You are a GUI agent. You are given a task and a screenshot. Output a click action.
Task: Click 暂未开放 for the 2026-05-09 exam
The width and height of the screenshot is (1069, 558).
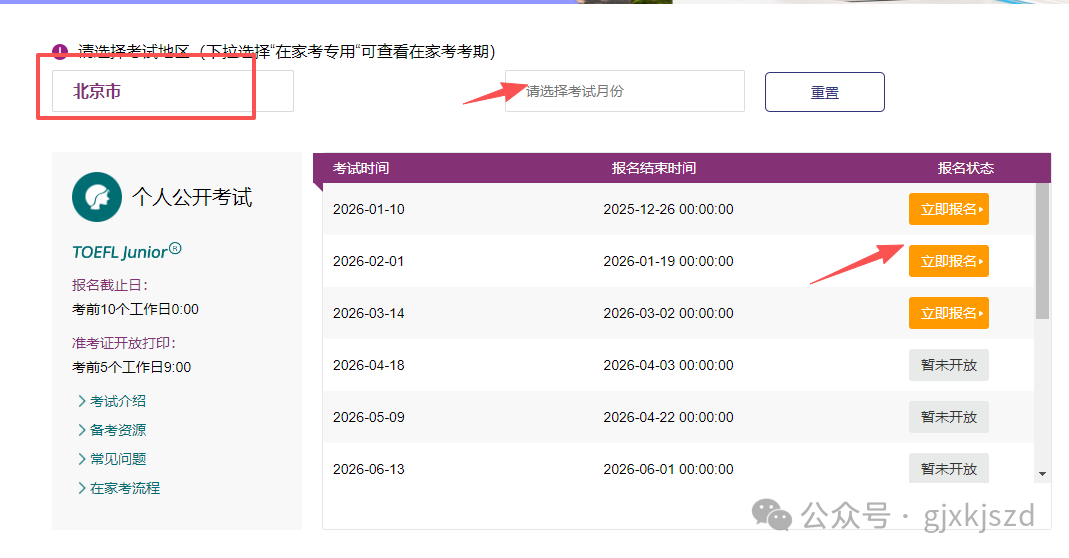pyautogui.click(x=948, y=417)
